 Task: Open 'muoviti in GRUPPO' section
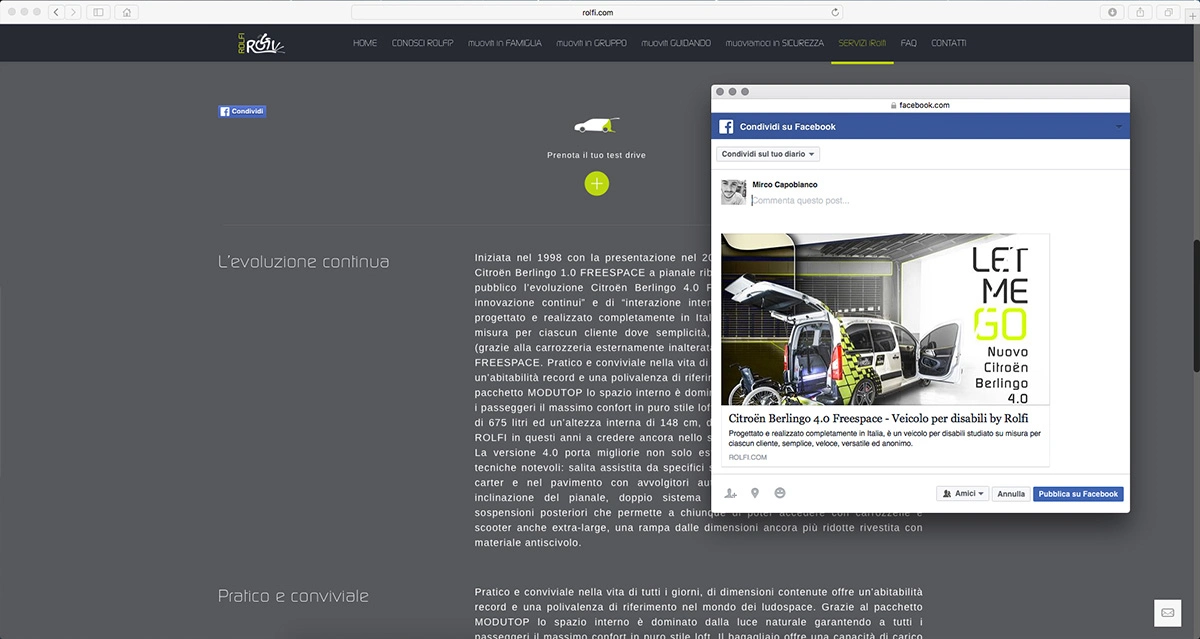click(592, 43)
